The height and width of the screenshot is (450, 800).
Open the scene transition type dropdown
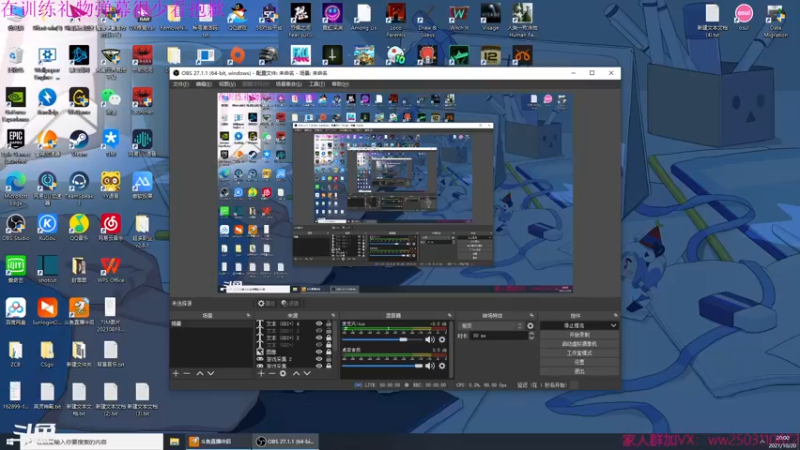[491, 326]
